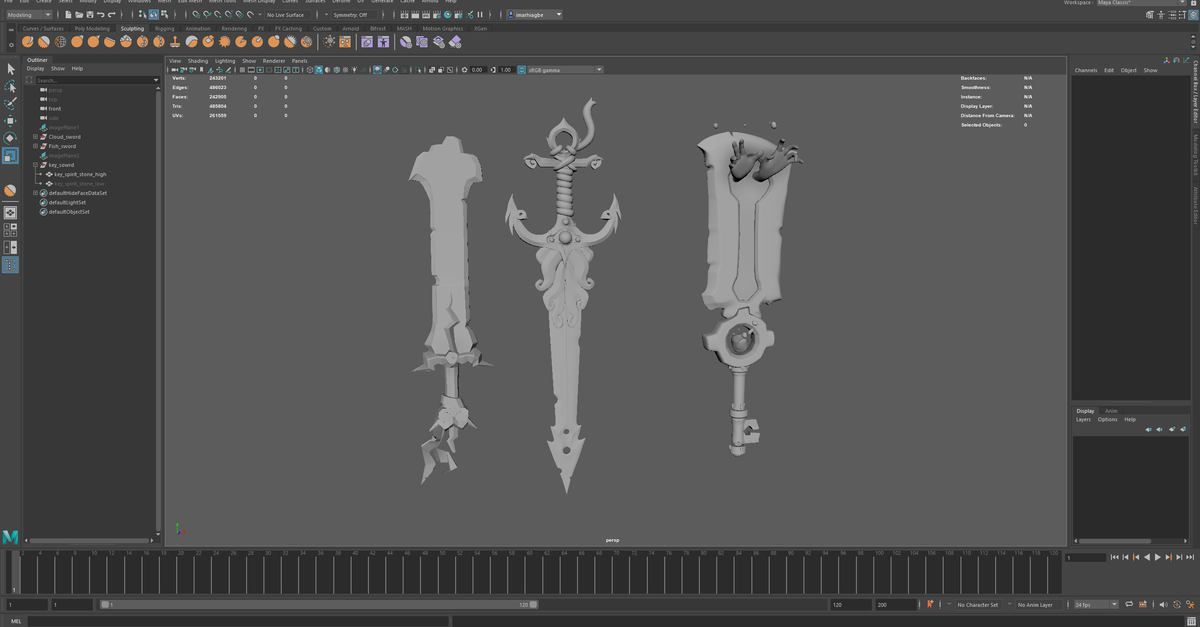Open the Mesh Display menu

click(258, 2)
